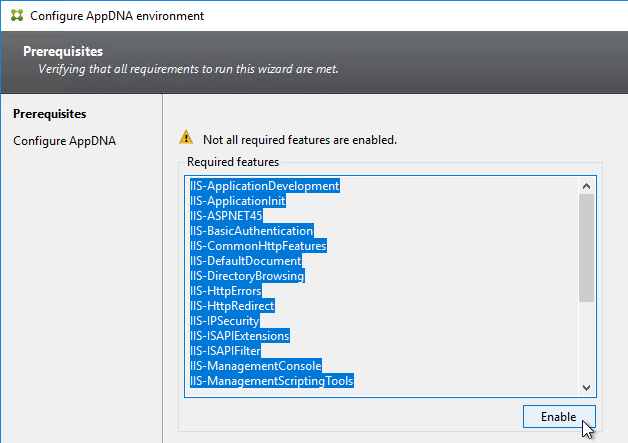The height and width of the screenshot is (443, 628).
Task: Click the scroll up arrow of features list
Action: pos(586,186)
